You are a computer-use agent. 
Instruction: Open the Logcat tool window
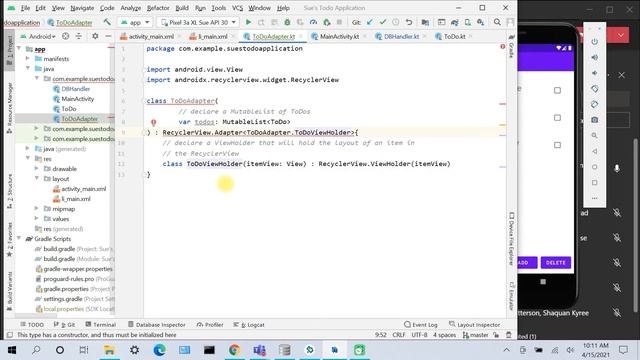coord(249,324)
